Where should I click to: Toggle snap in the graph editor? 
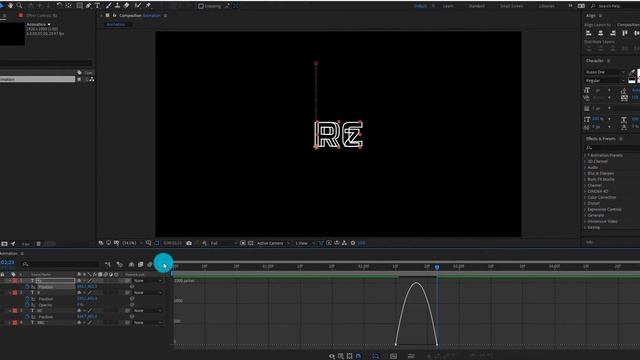(x=358, y=356)
